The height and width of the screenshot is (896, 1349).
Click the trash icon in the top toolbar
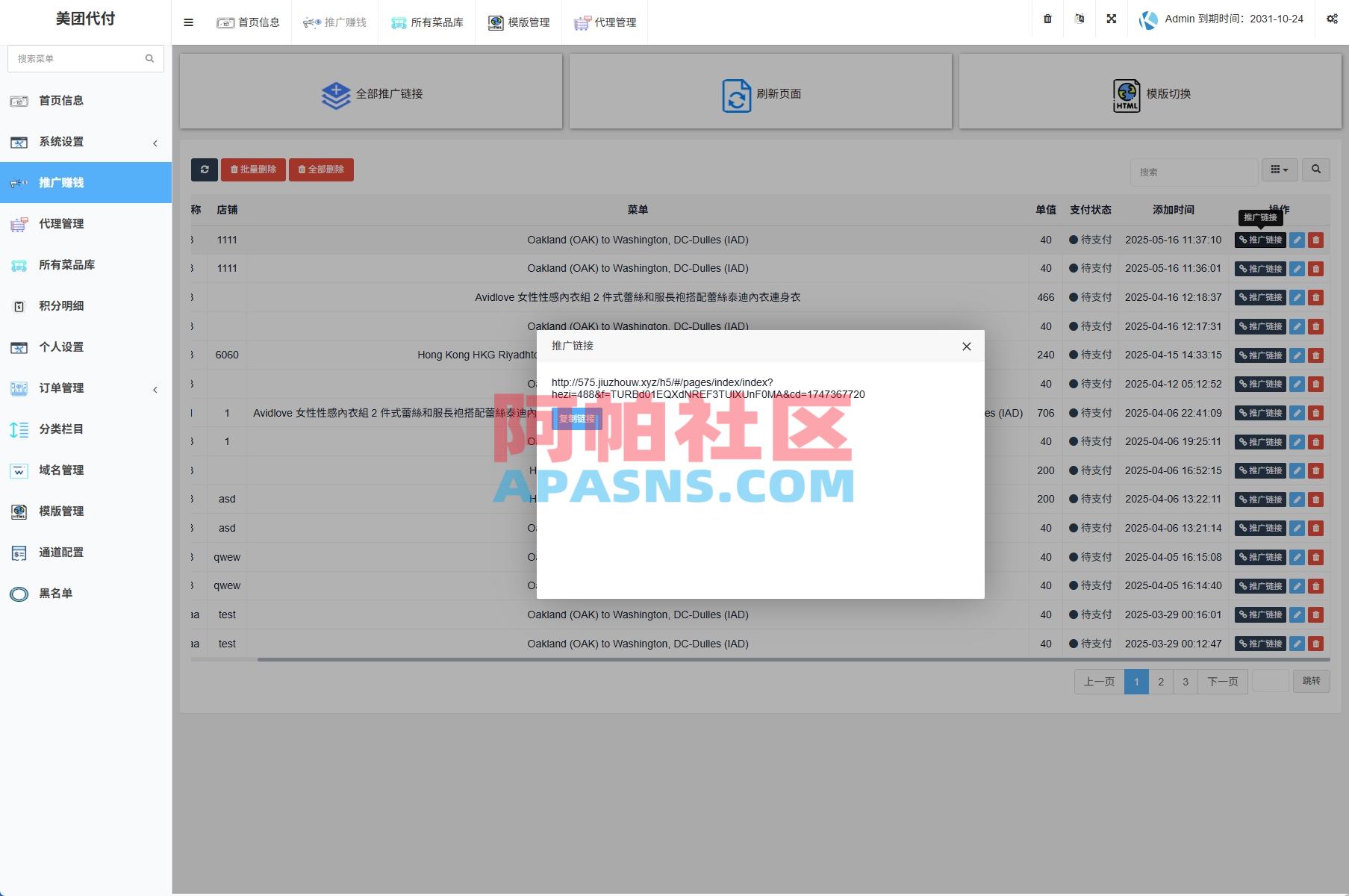[x=1047, y=19]
